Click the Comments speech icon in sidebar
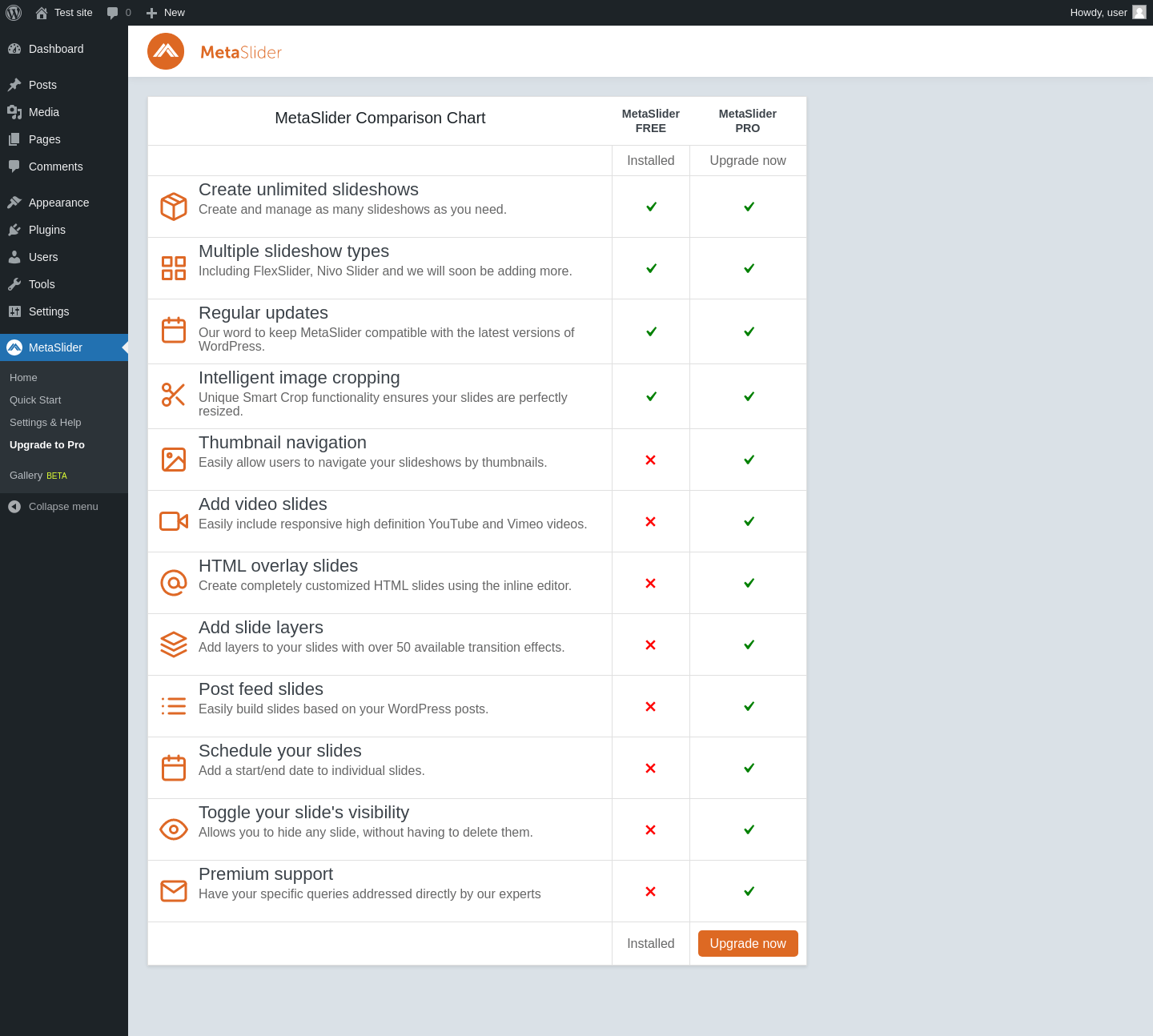1153x1036 pixels. 14,167
